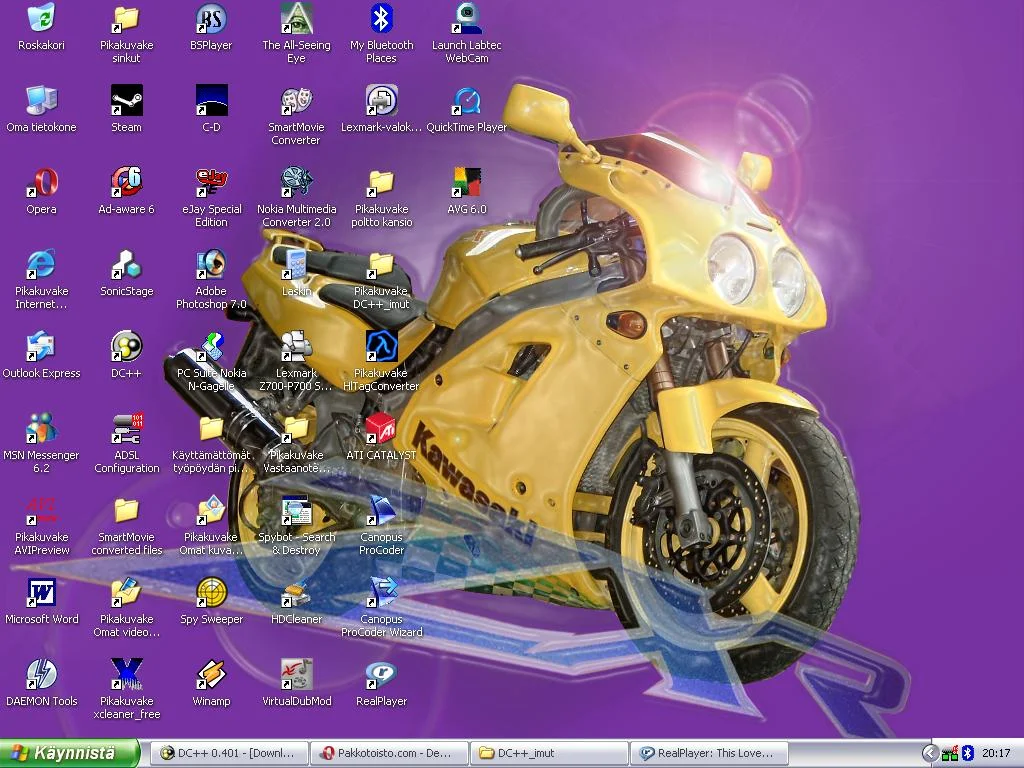Open the Microsoft Word shortcut

click(x=41, y=593)
